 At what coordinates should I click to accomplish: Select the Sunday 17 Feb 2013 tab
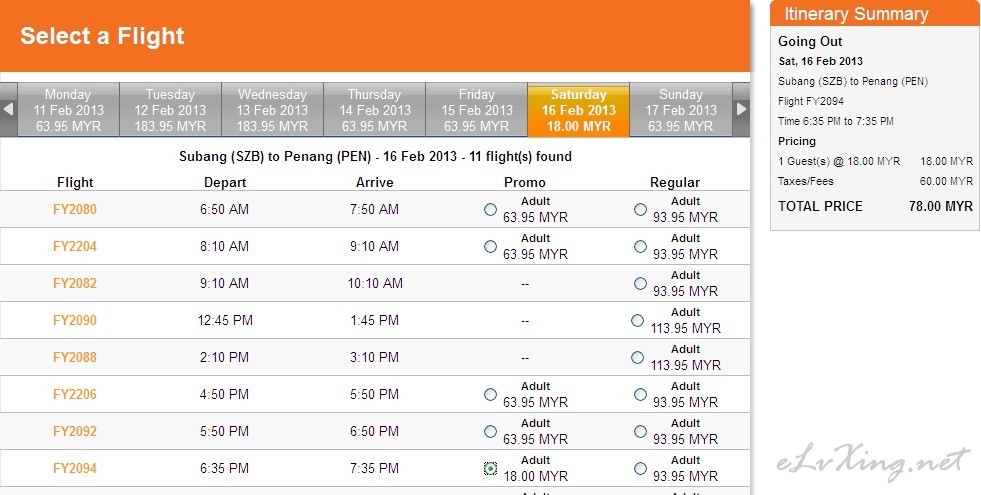click(x=681, y=110)
